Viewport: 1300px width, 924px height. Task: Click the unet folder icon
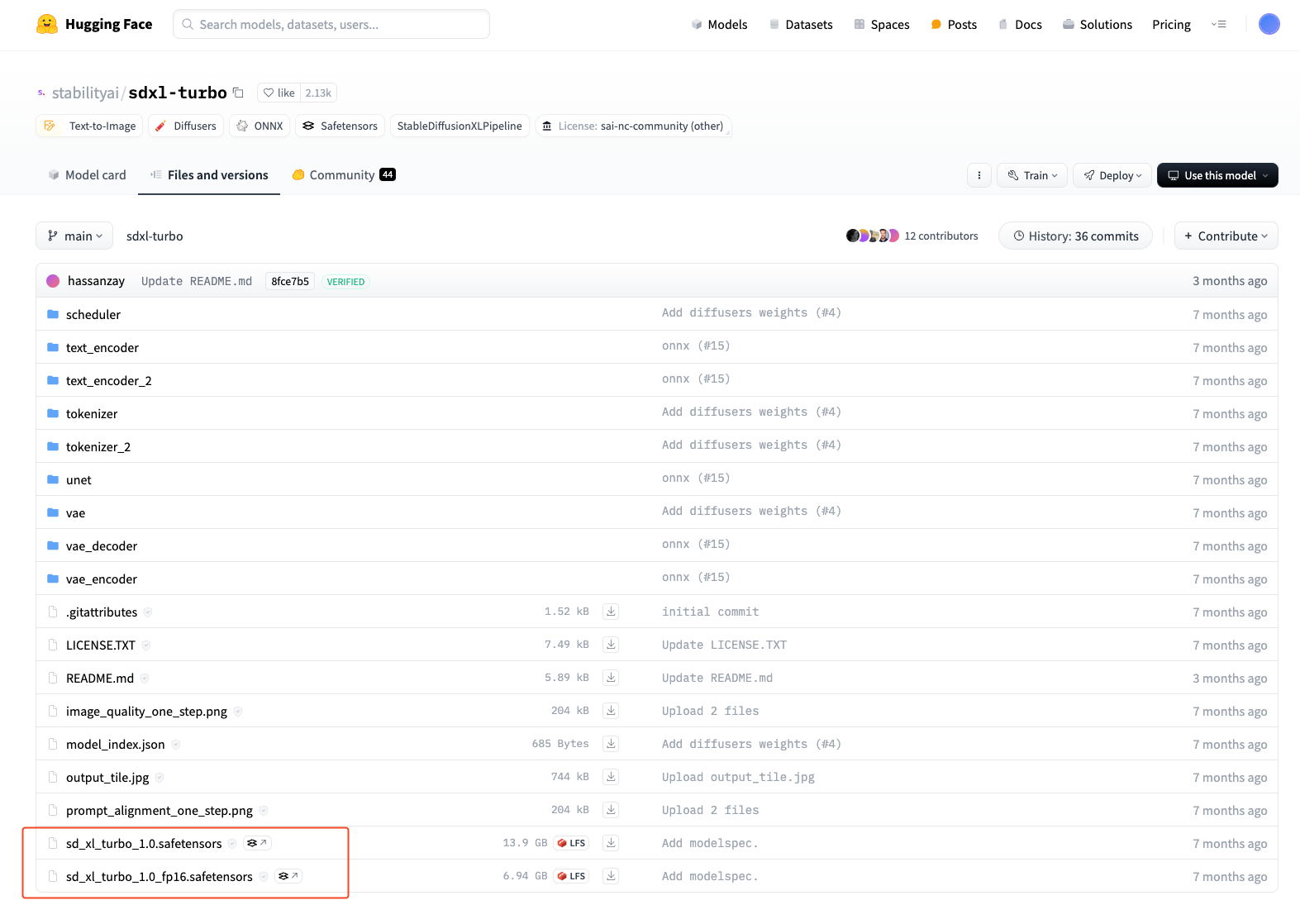[x=53, y=479]
